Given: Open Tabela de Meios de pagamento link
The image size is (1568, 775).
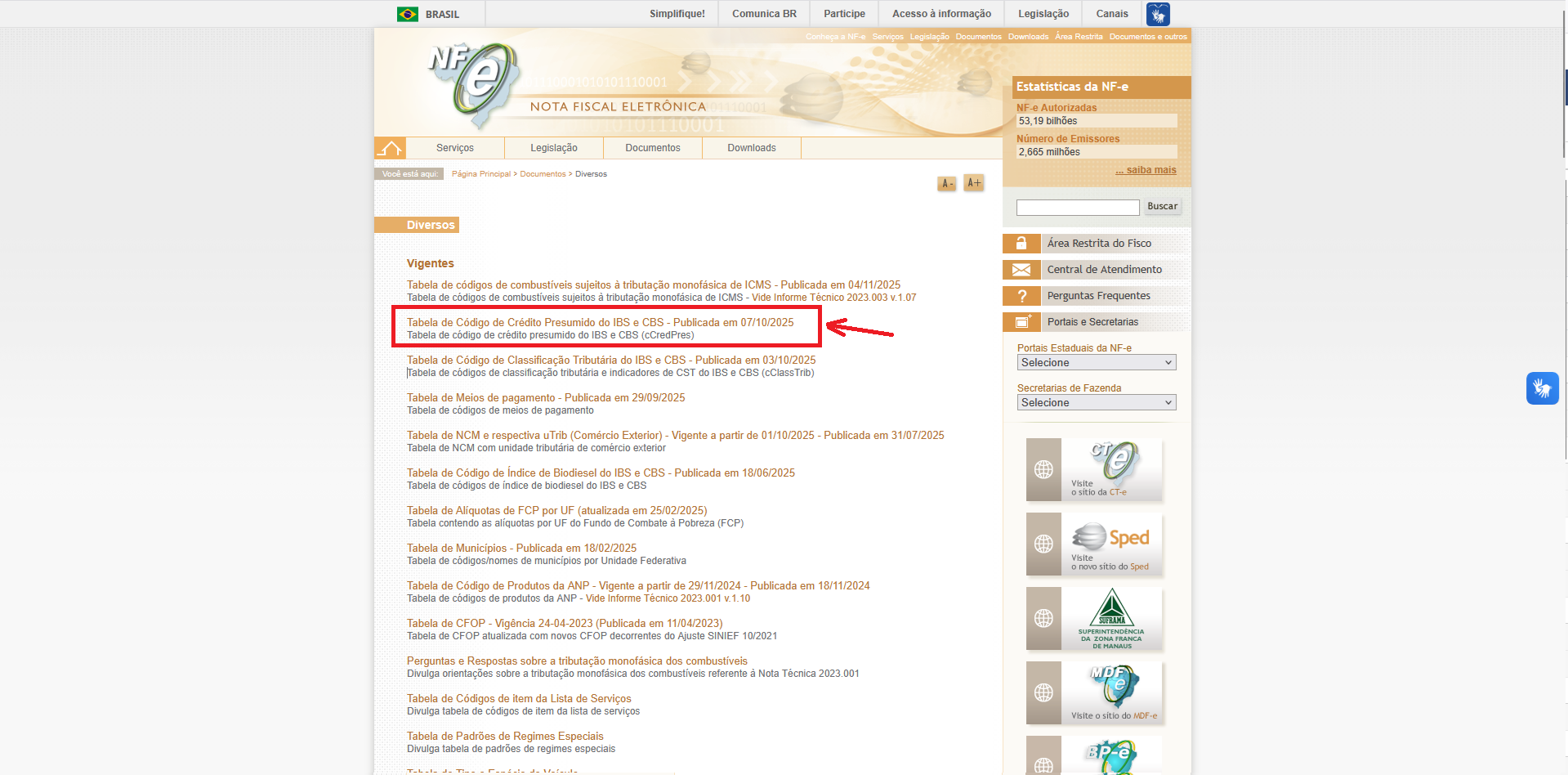Looking at the screenshot, I should click(545, 398).
